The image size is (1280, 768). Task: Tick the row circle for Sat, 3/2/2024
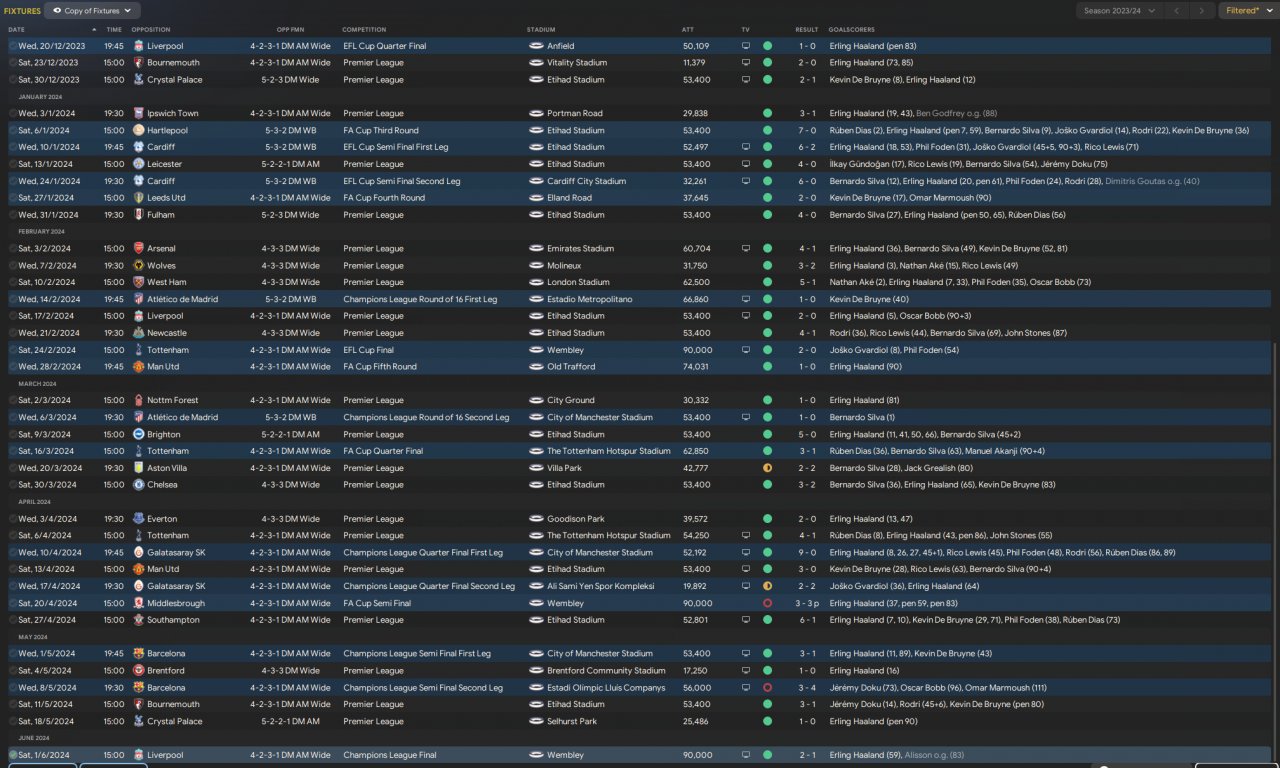13,249
